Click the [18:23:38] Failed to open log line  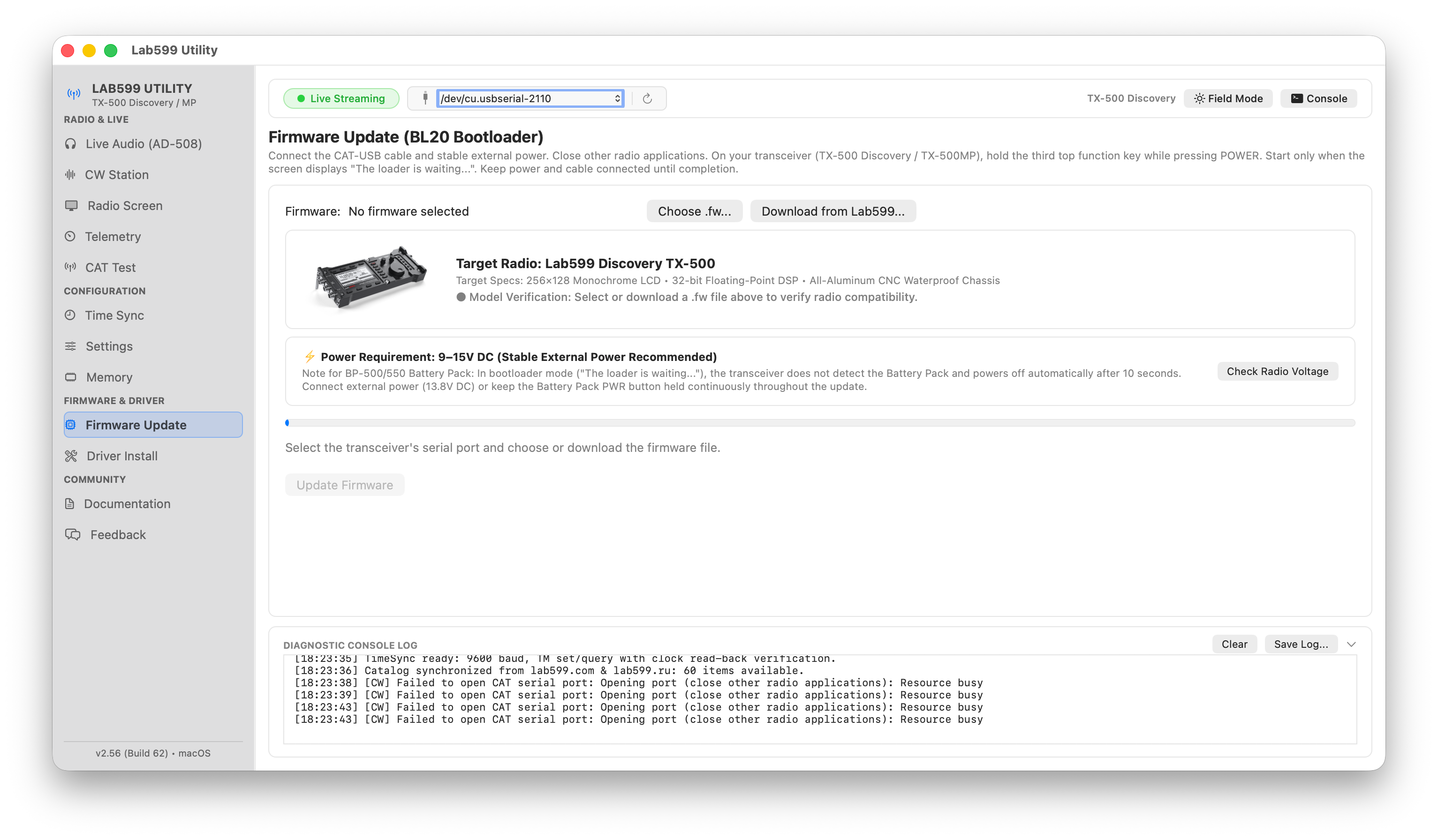(x=638, y=682)
